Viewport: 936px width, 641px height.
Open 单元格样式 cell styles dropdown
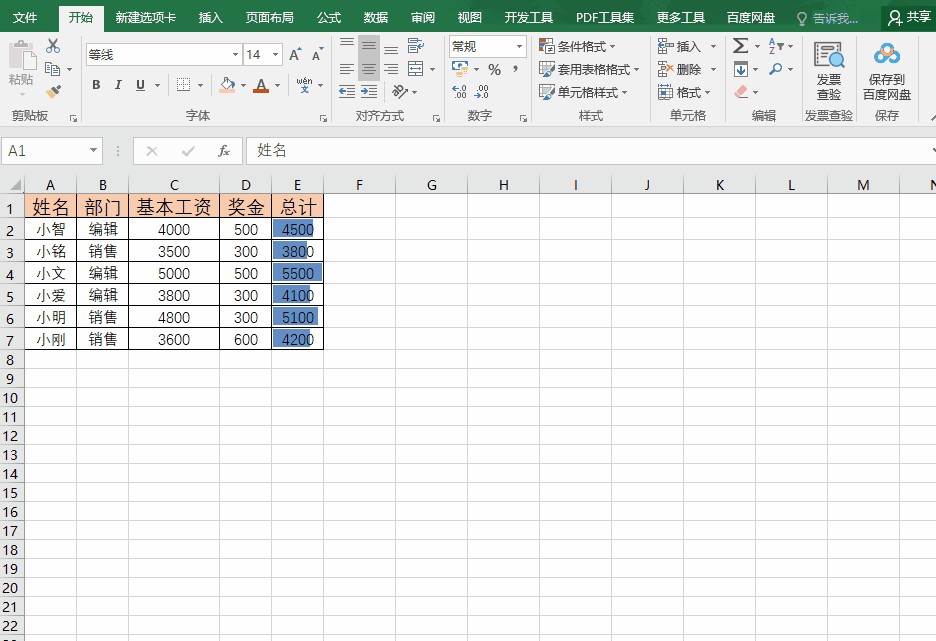coord(583,92)
